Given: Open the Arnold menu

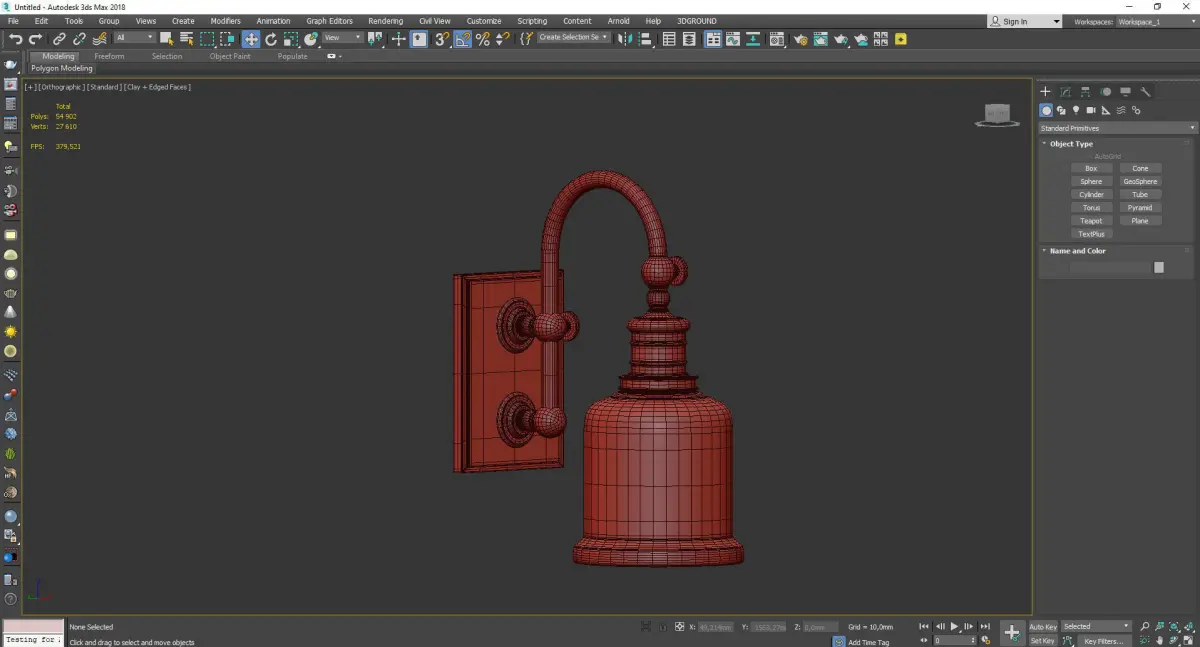Looking at the screenshot, I should [x=620, y=21].
